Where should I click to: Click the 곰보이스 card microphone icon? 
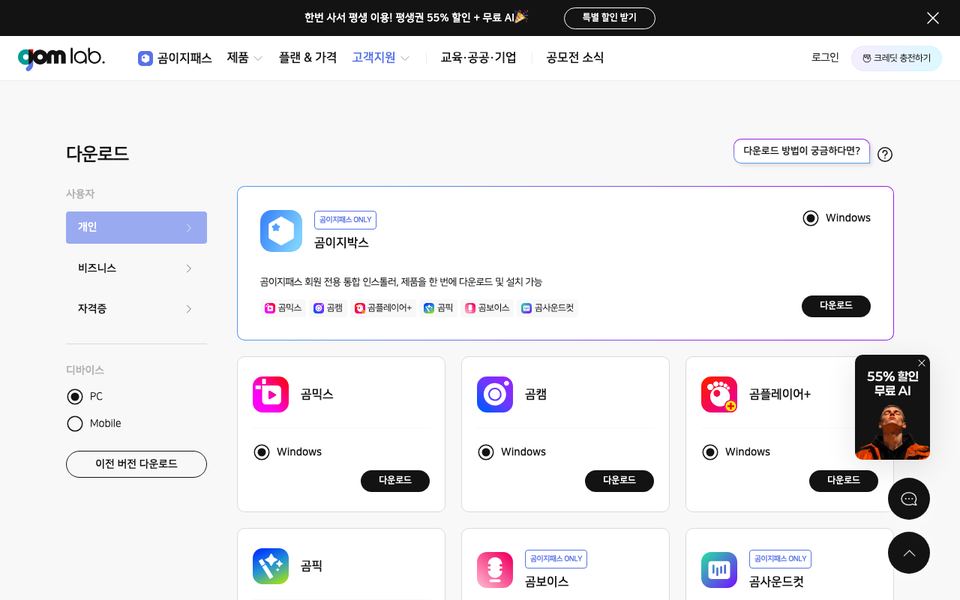pyautogui.click(x=495, y=569)
